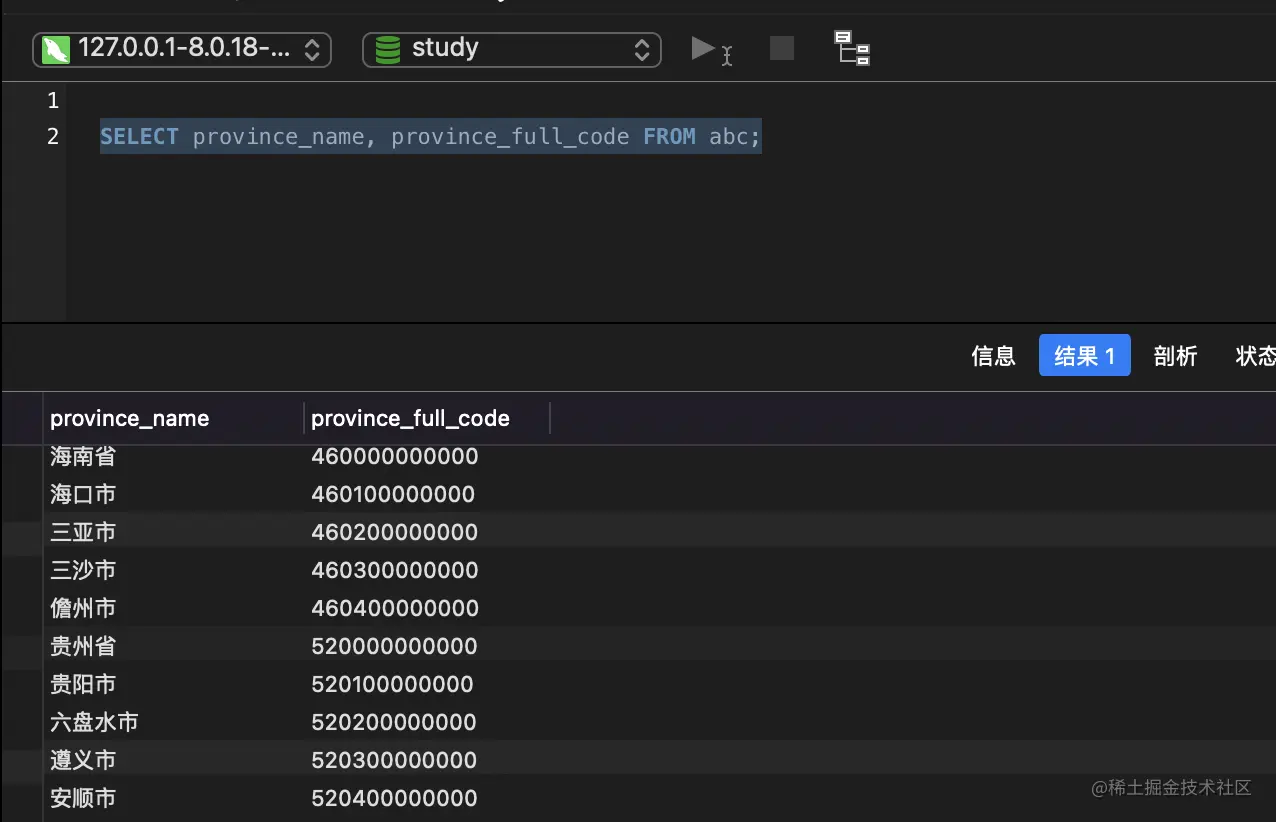Select the 贵阳市 cell

[83, 684]
